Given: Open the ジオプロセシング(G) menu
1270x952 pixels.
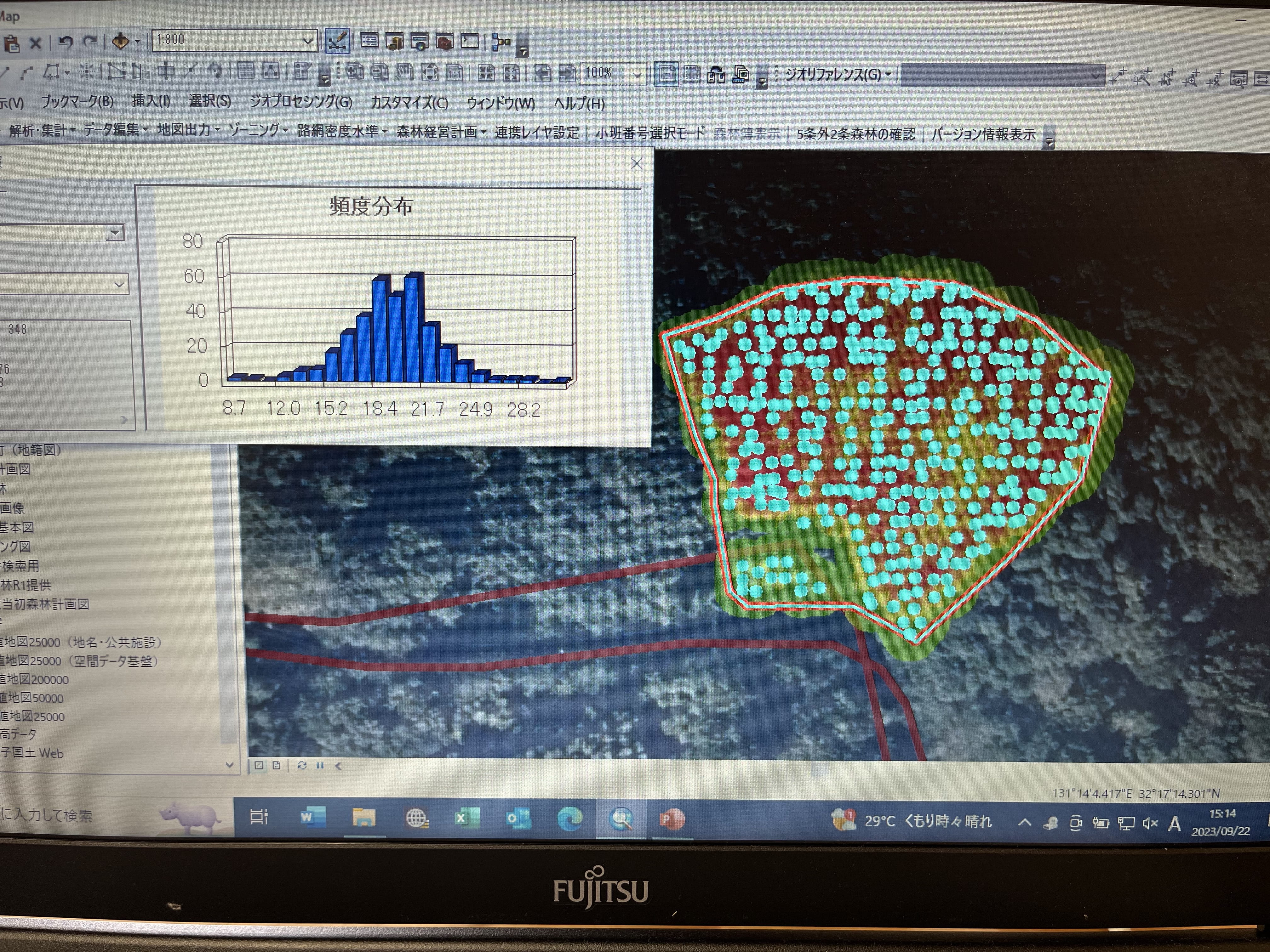Looking at the screenshot, I should (301, 102).
